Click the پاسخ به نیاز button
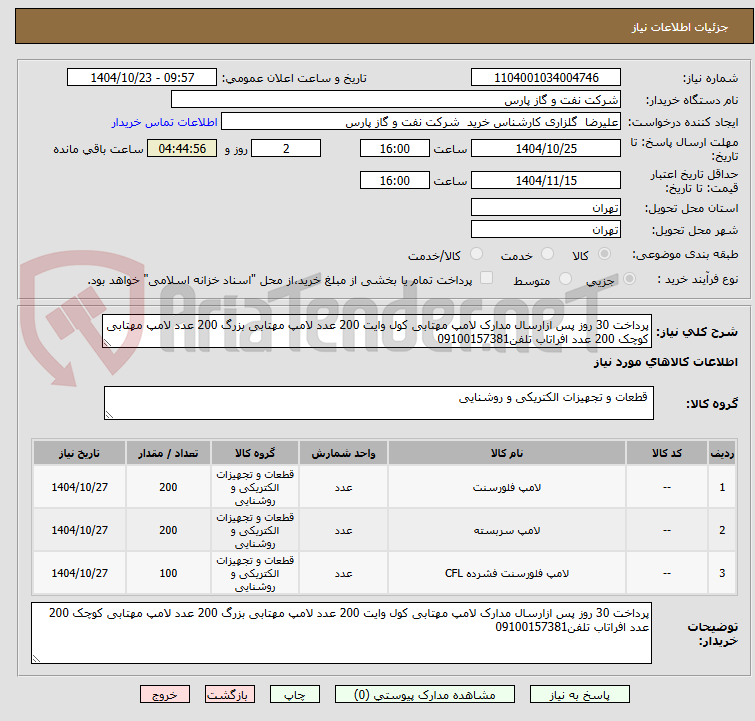Screen dimensions: 755x721 pyautogui.click(x=580, y=695)
